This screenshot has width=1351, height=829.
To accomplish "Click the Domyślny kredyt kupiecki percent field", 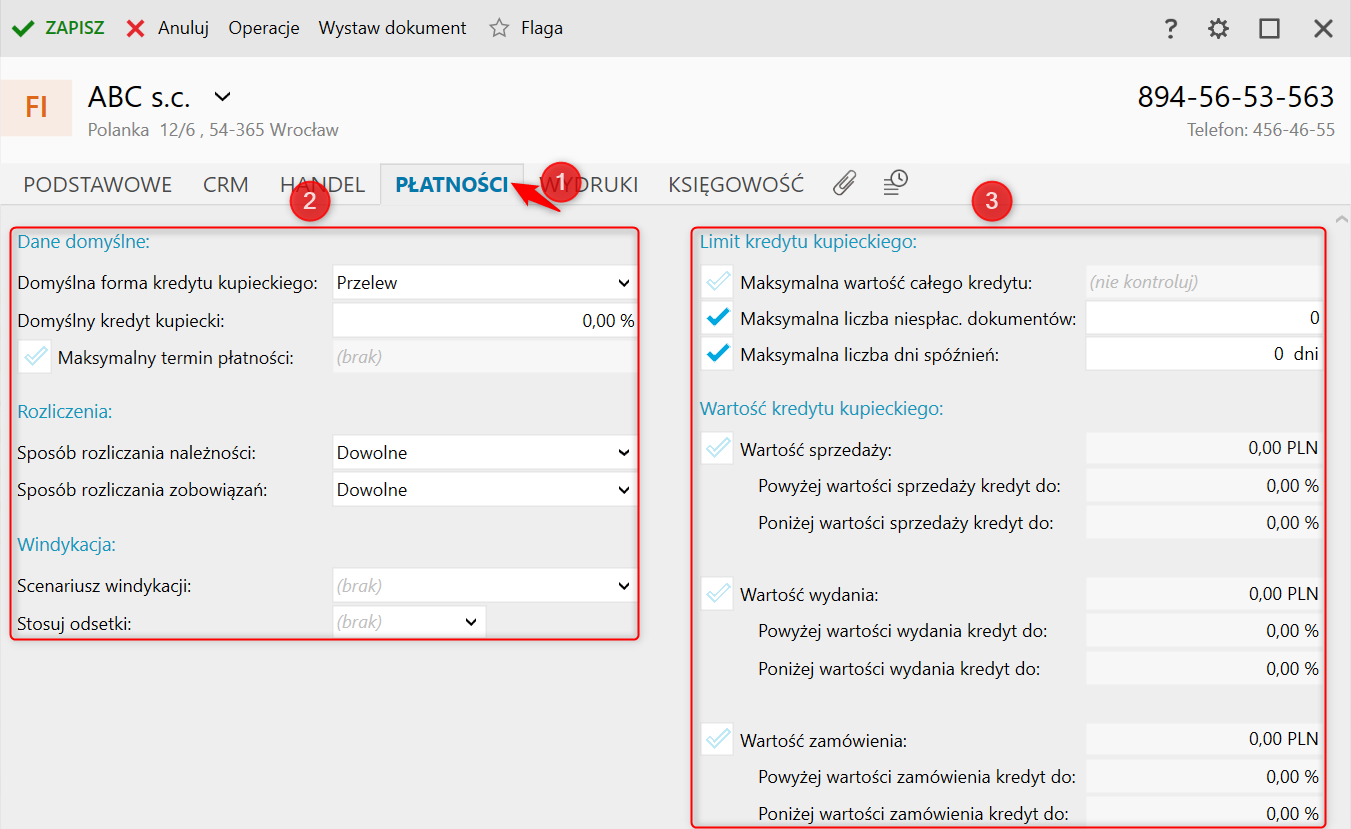I will (484, 321).
